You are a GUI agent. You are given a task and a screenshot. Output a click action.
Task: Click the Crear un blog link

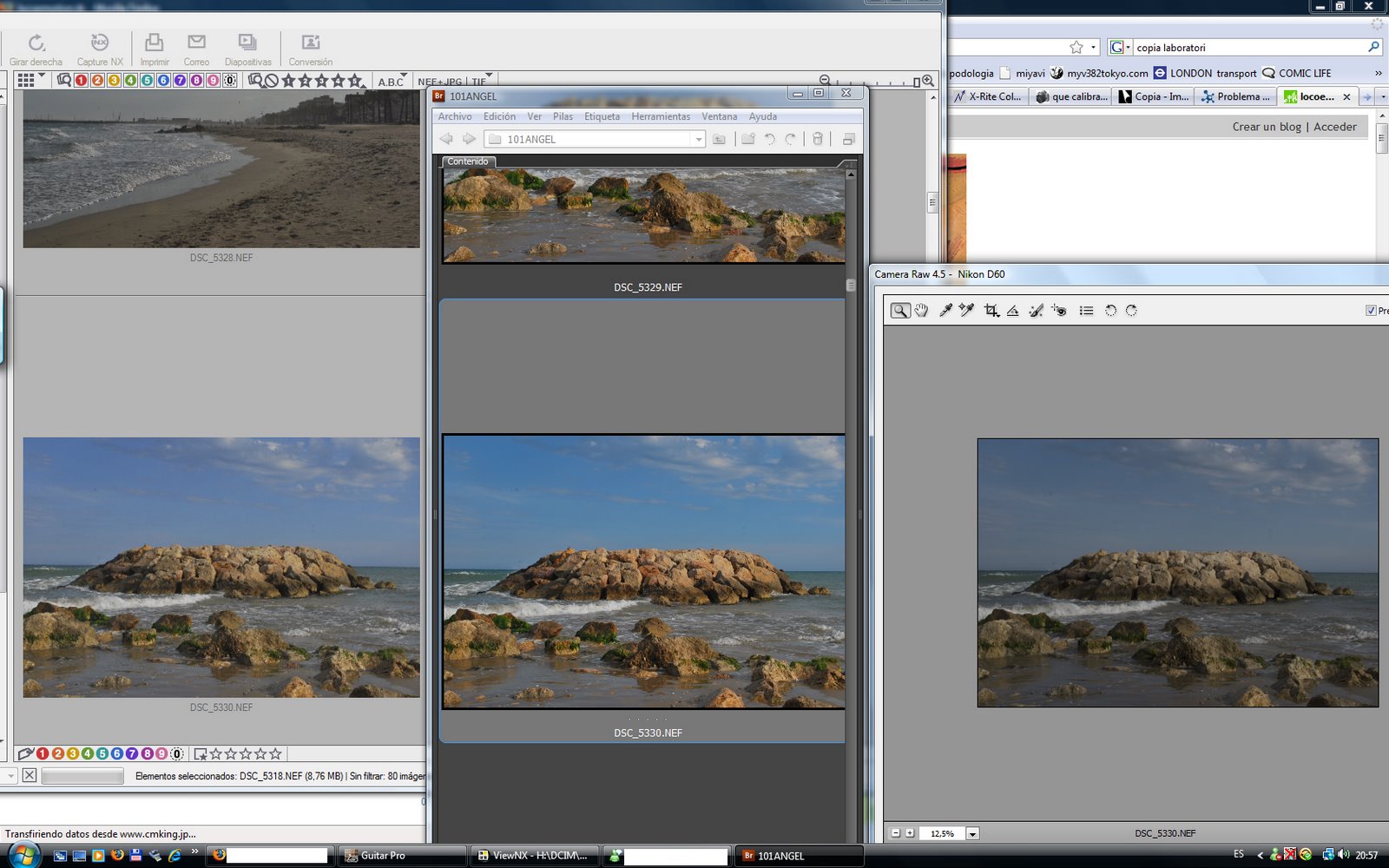click(1267, 127)
